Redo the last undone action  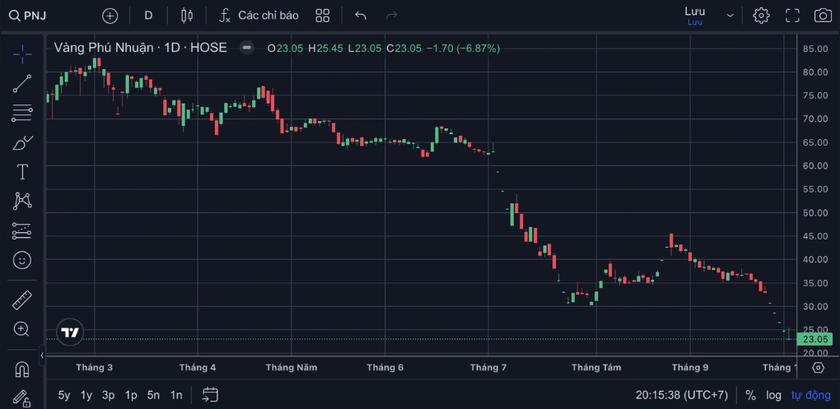click(392, 16)
